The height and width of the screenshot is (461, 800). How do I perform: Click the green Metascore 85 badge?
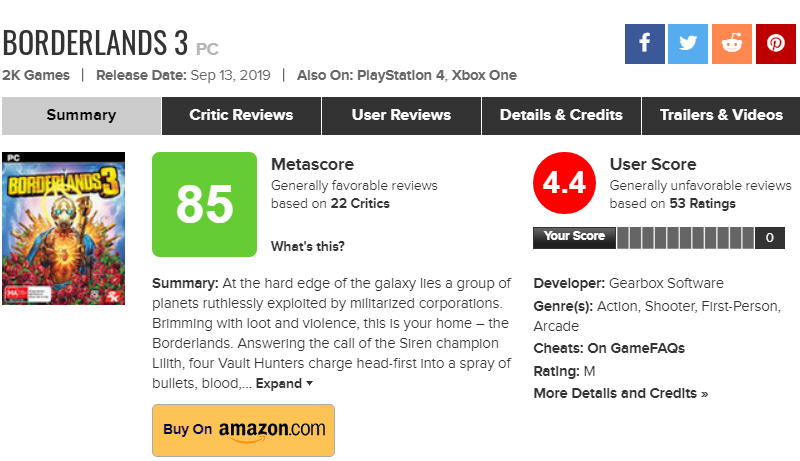(205, 204)
